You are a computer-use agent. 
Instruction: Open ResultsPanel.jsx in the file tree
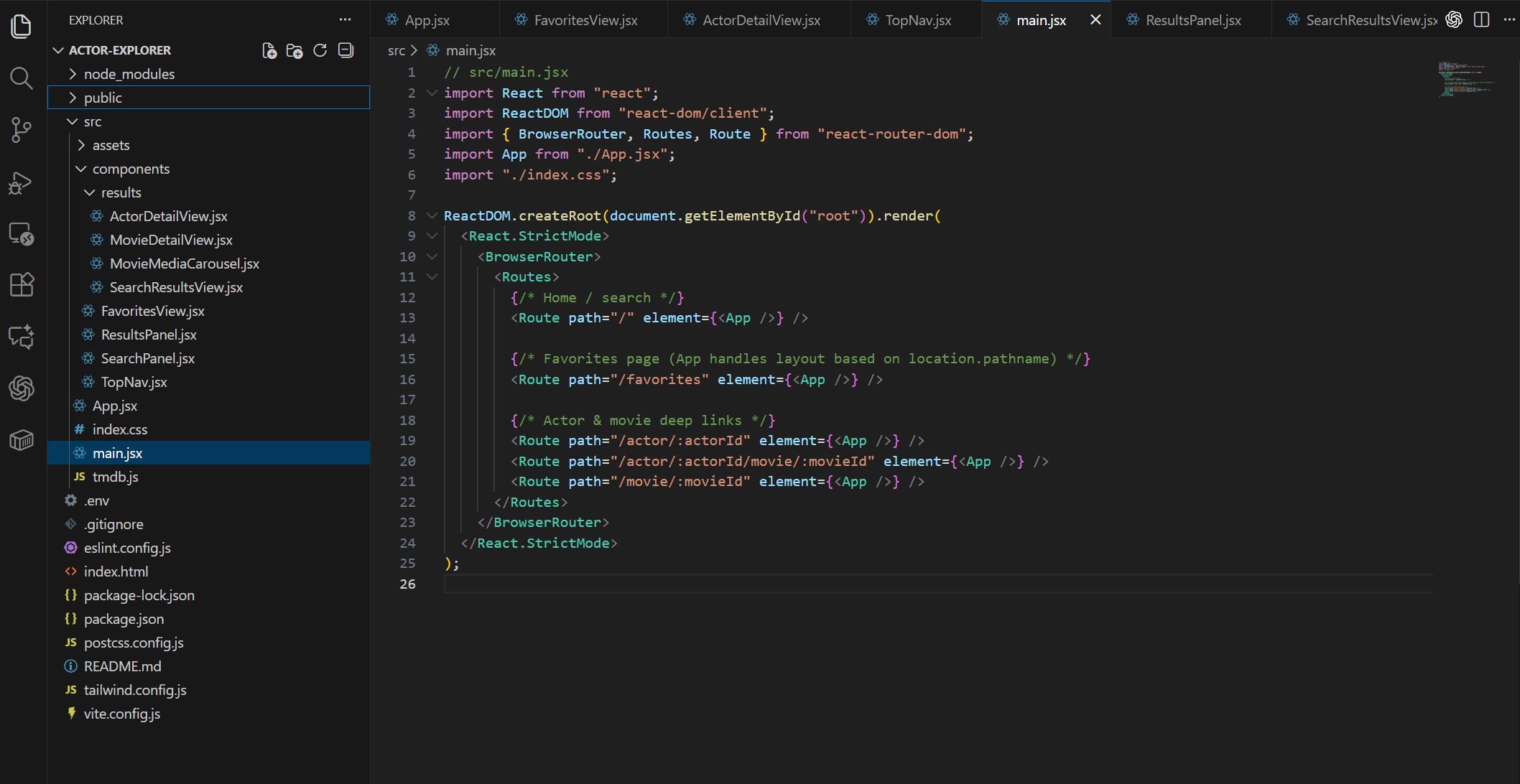pyautogui.click(x=208, y=335)
